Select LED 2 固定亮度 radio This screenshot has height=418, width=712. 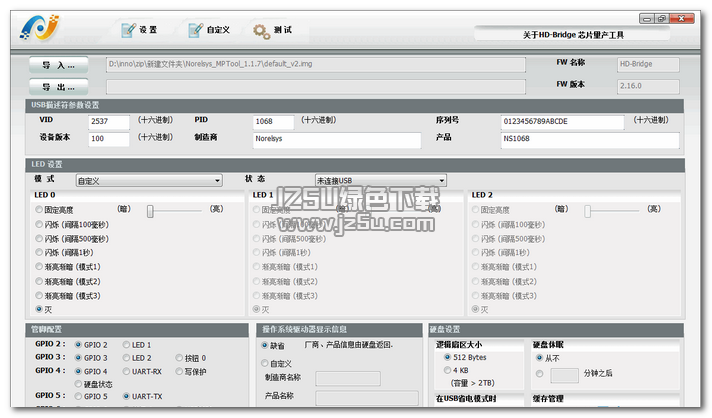475,209
